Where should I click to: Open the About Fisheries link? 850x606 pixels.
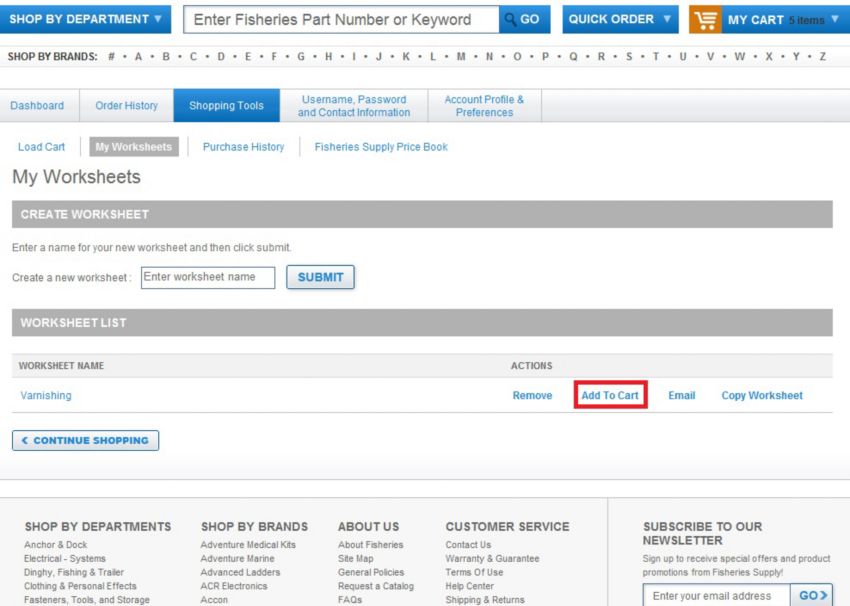click(371, 545)
